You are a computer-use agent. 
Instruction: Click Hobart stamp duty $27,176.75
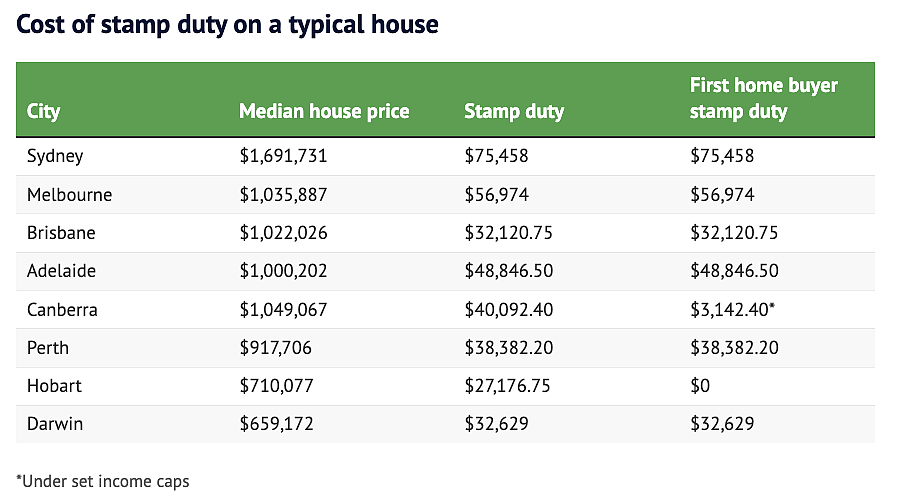(507, 386)
